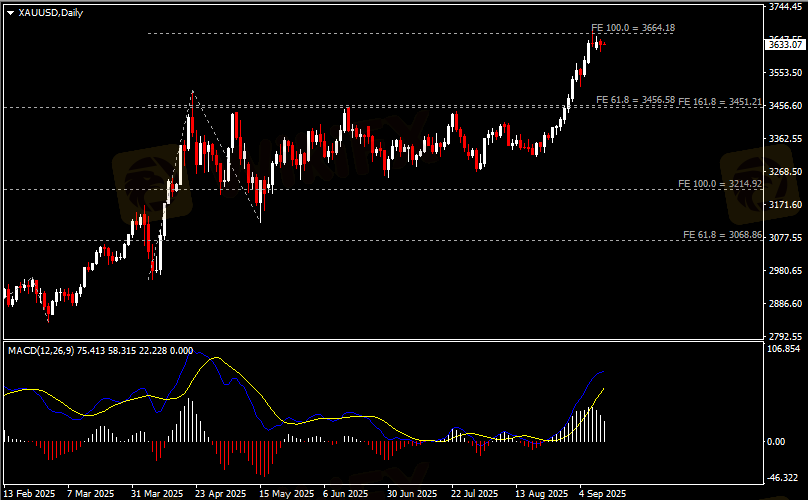808x500 pixels.
Task: Click price axis value 2886.60
Action: 785,304
